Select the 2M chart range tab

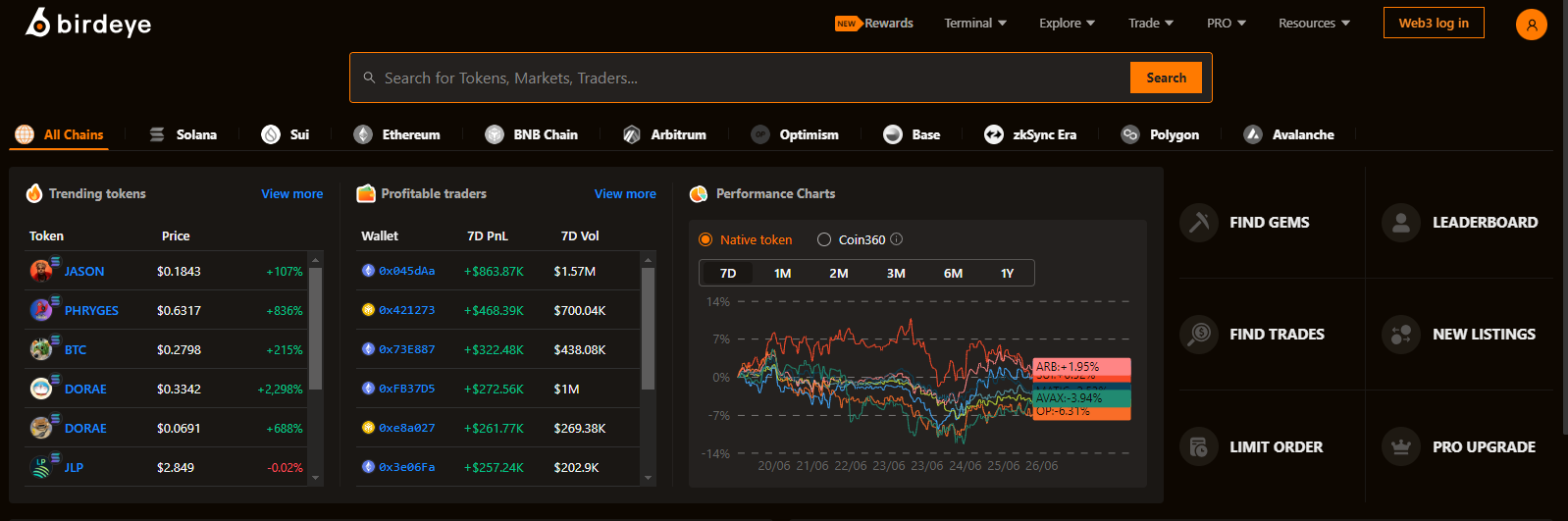coord(839,273)
